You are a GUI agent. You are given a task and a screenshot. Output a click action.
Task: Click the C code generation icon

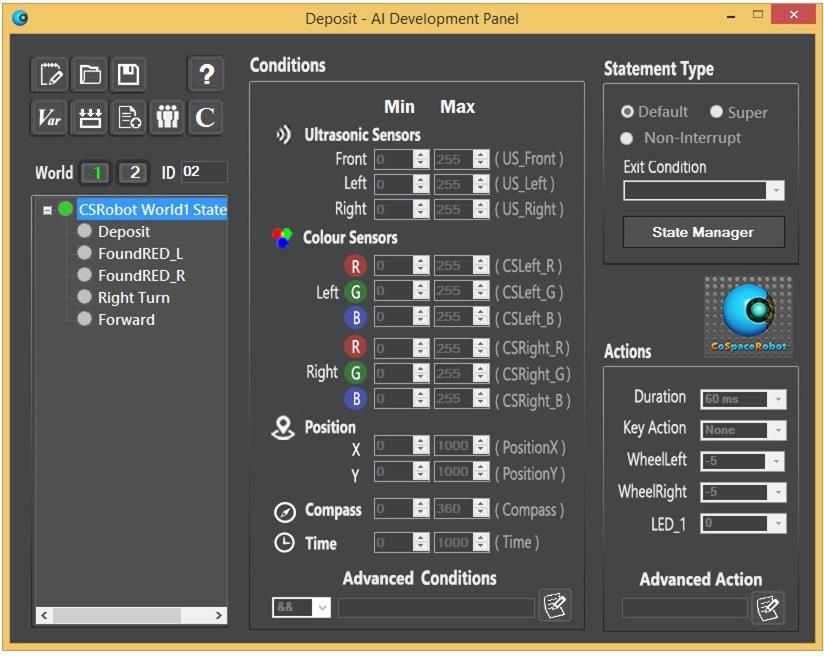206,118
